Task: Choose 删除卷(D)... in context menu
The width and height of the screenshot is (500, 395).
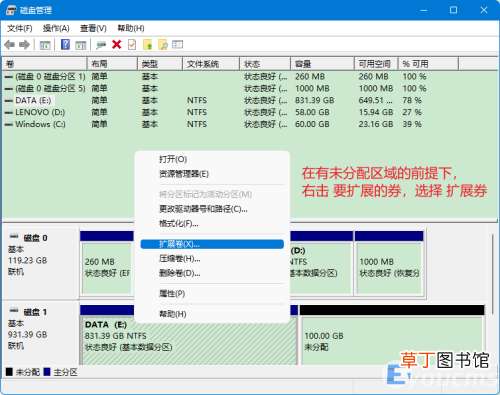Action: [212, 273]
